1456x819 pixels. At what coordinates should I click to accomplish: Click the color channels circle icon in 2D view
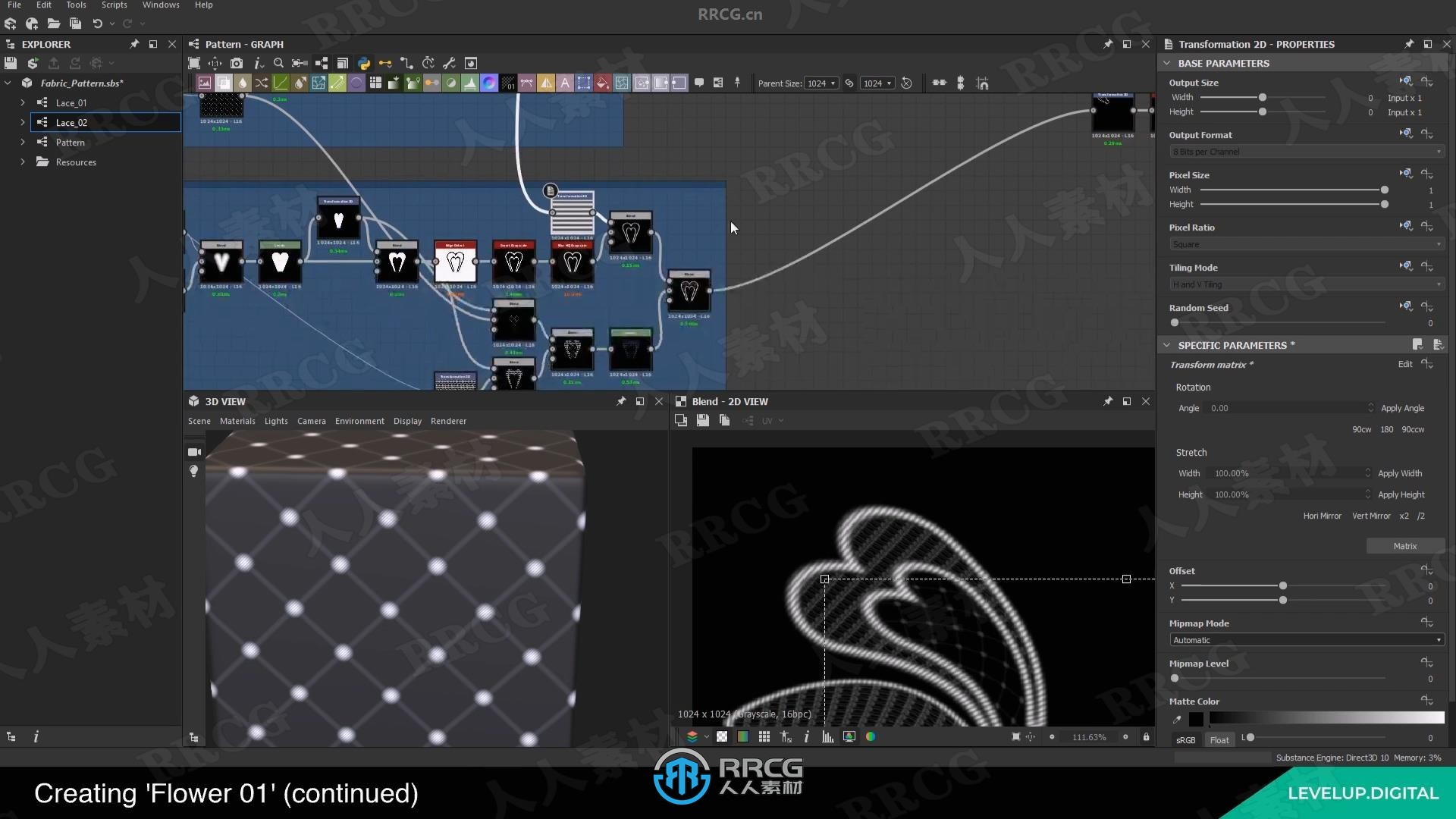(871, 736)
